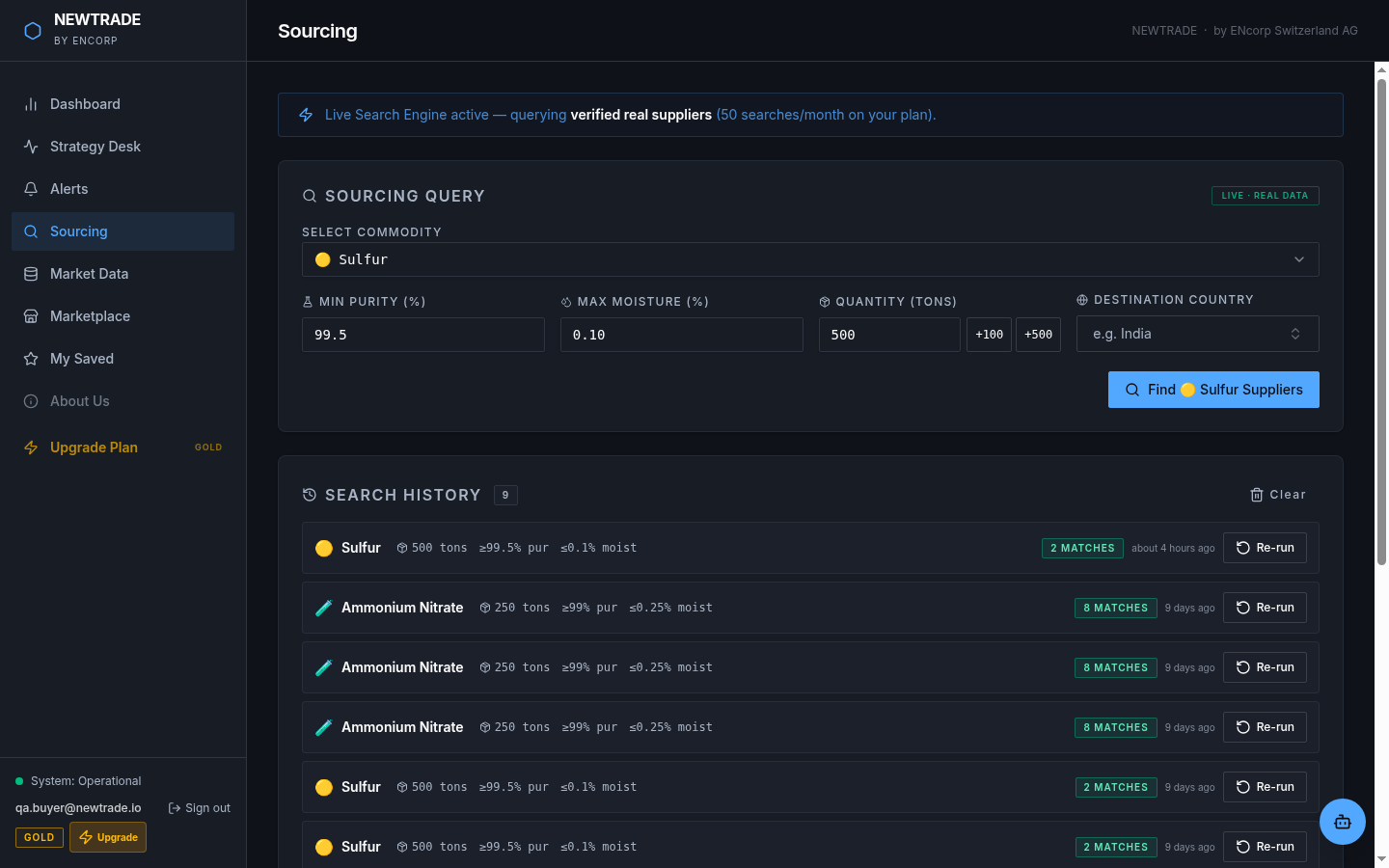Add 500 tons with +500 button

[1039, 335]
